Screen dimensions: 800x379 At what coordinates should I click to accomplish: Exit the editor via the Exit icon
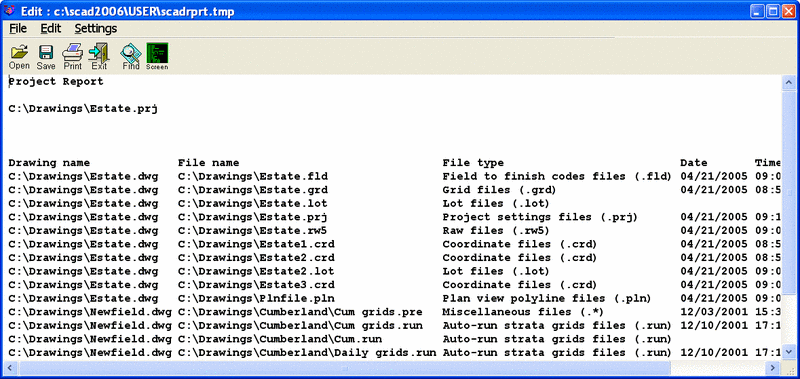pyautogui.click(x=99, y=57)
